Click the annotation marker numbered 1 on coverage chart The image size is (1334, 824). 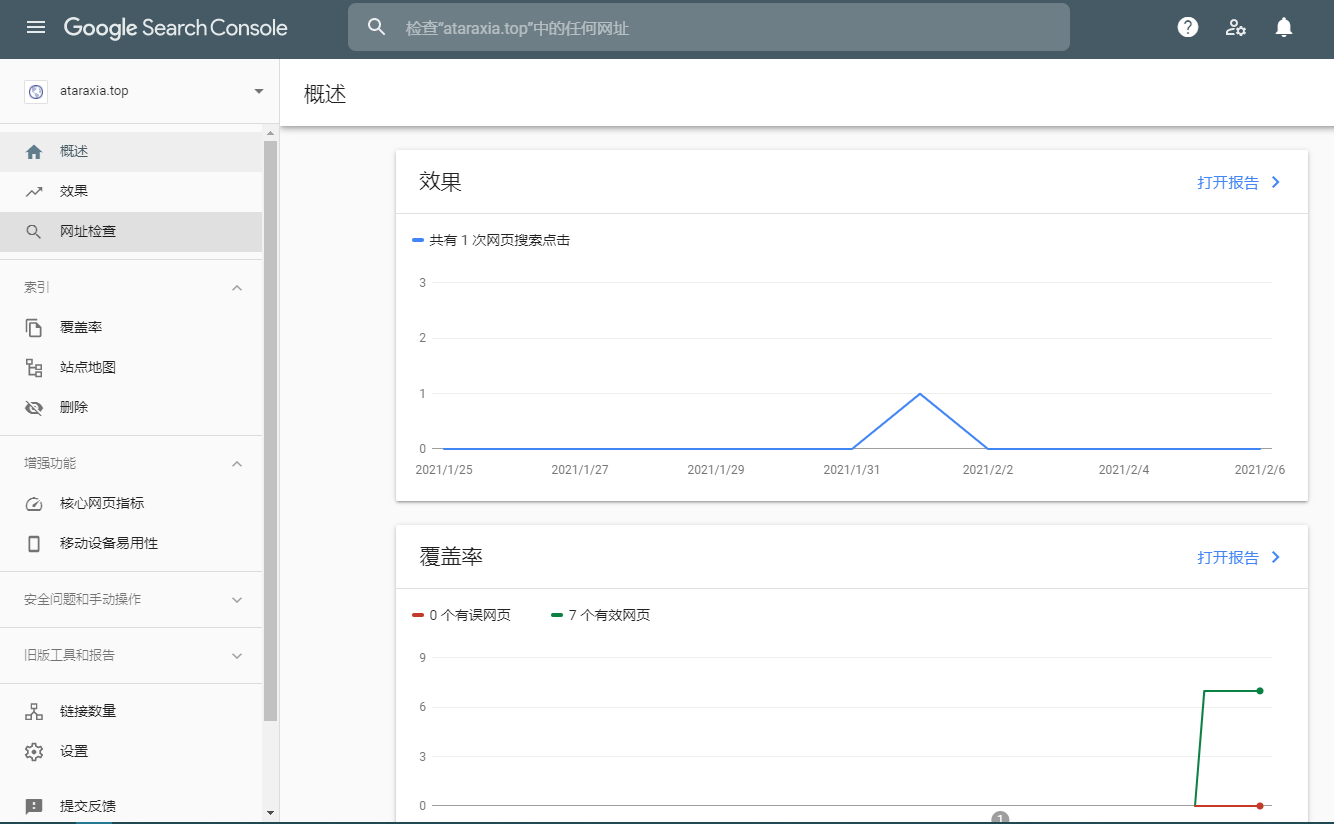[998, 817]
